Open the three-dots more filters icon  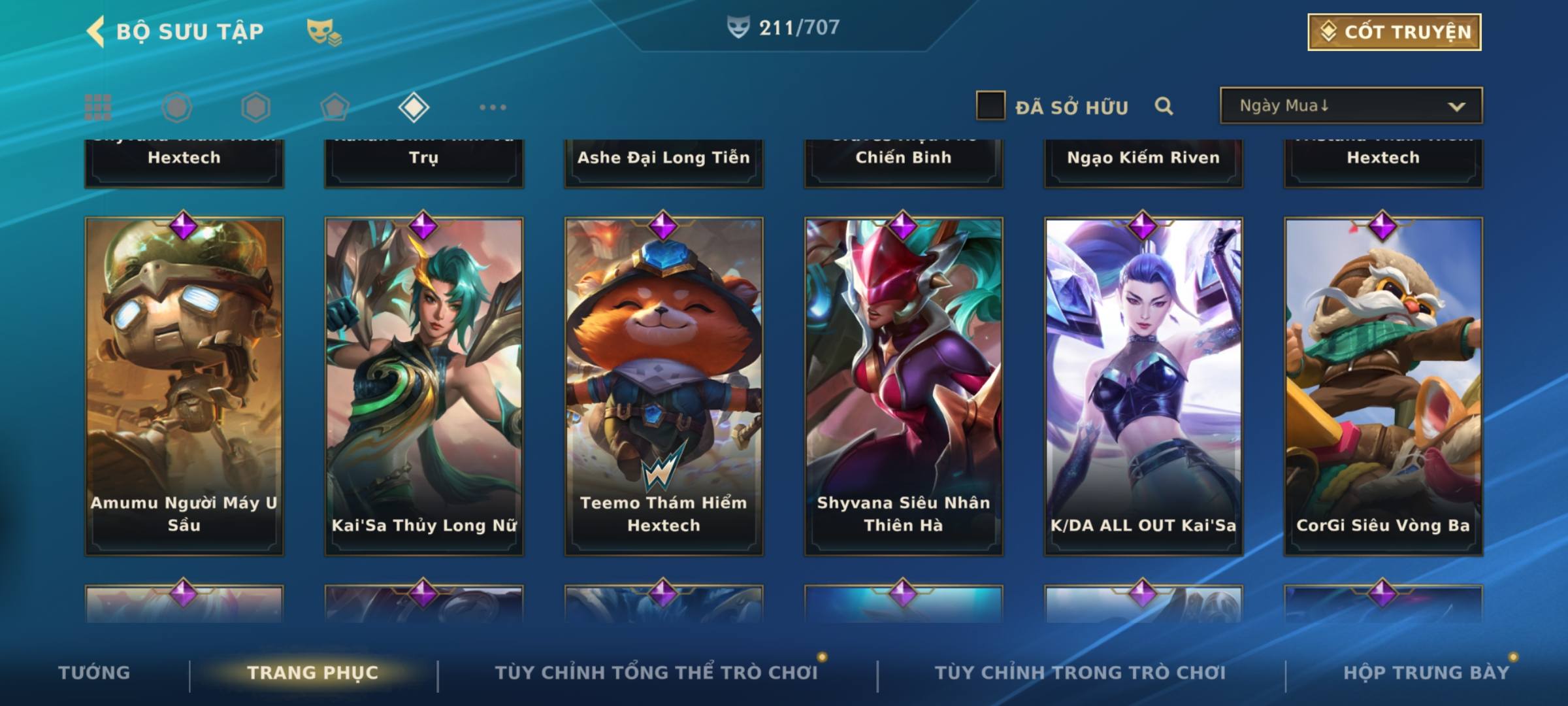[493, 107]
